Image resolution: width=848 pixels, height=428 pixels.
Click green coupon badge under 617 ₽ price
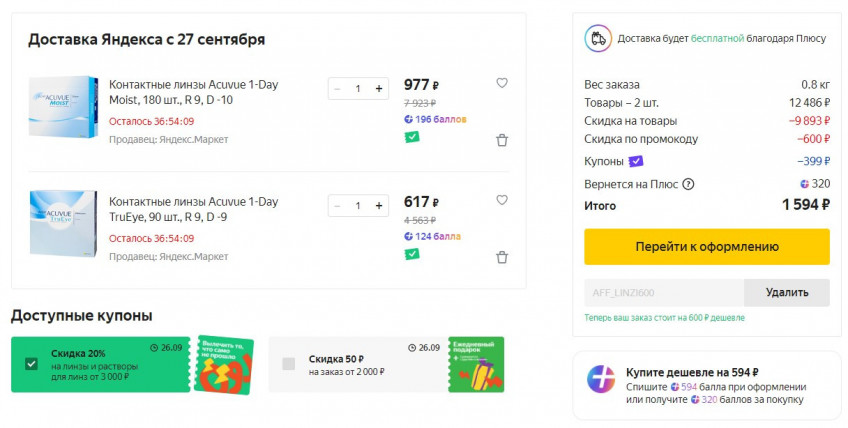tap(411, 254)
